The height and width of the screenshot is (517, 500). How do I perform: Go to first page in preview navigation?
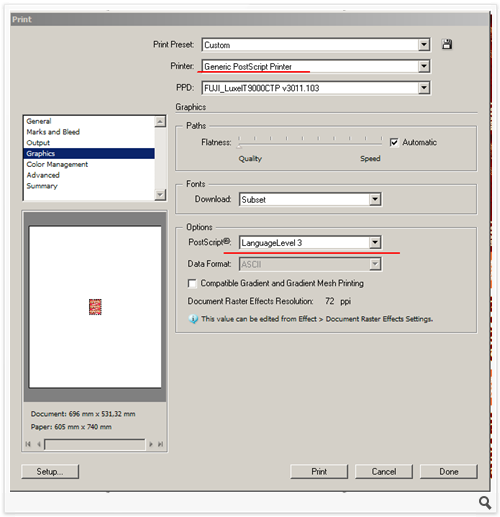[x=28, y=444]
